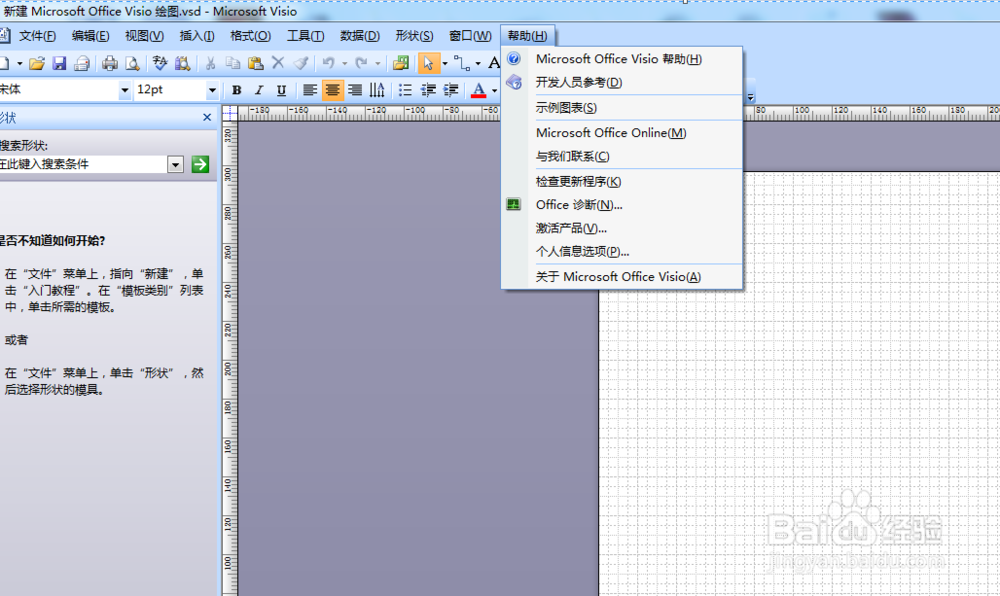Choose Office 诊断(N)... menu item
Image resolution: width=1000 pixels, height=596 pixels.
[x=622, y=205]
